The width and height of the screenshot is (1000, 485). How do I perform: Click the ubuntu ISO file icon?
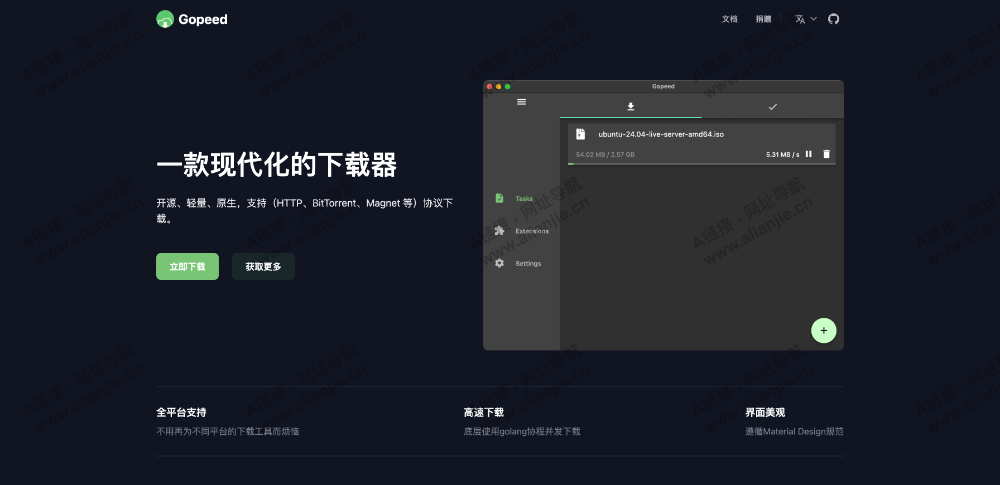point(580,134)
